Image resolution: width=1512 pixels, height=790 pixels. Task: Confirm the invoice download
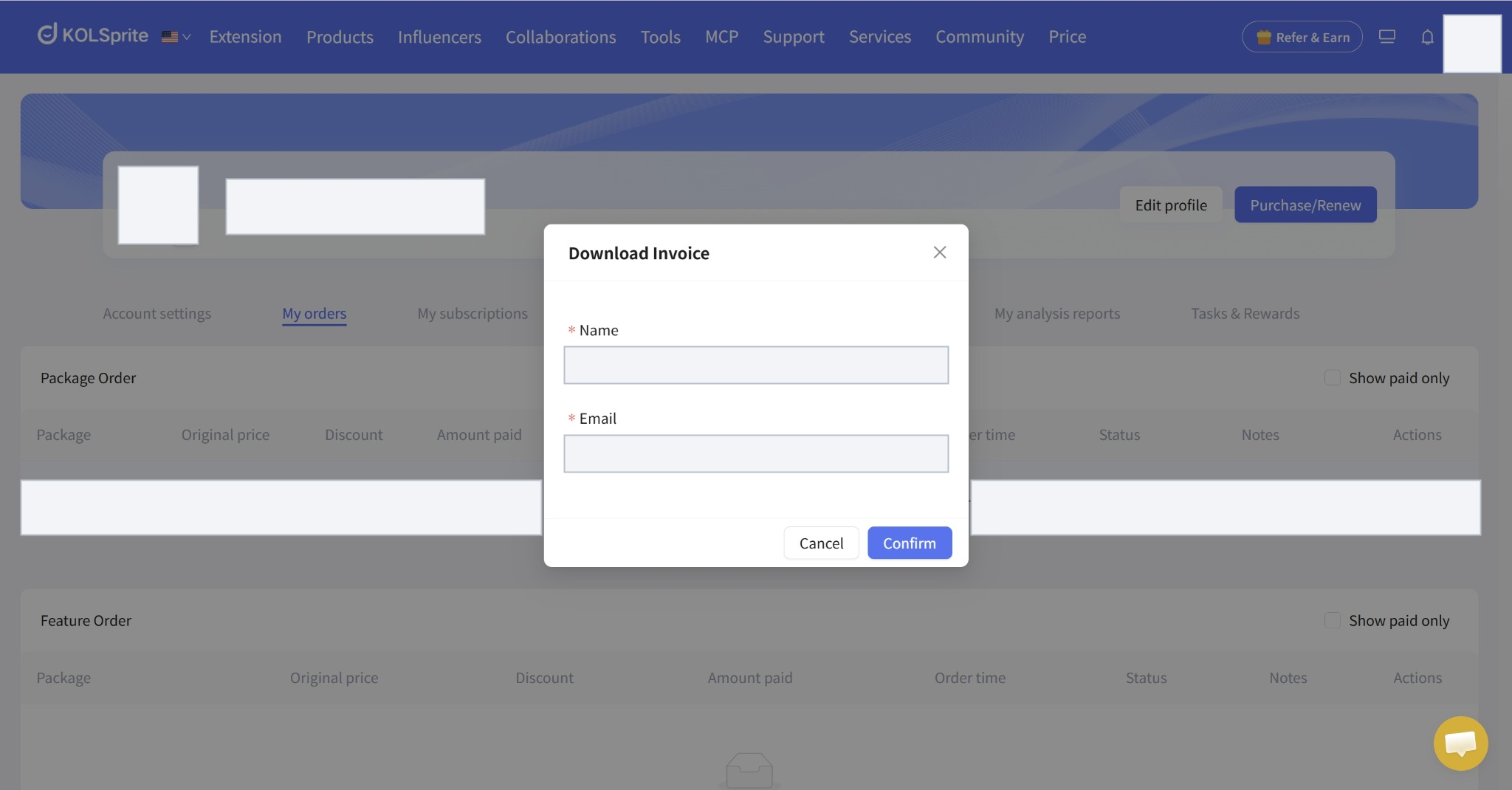tap(910, 543)
